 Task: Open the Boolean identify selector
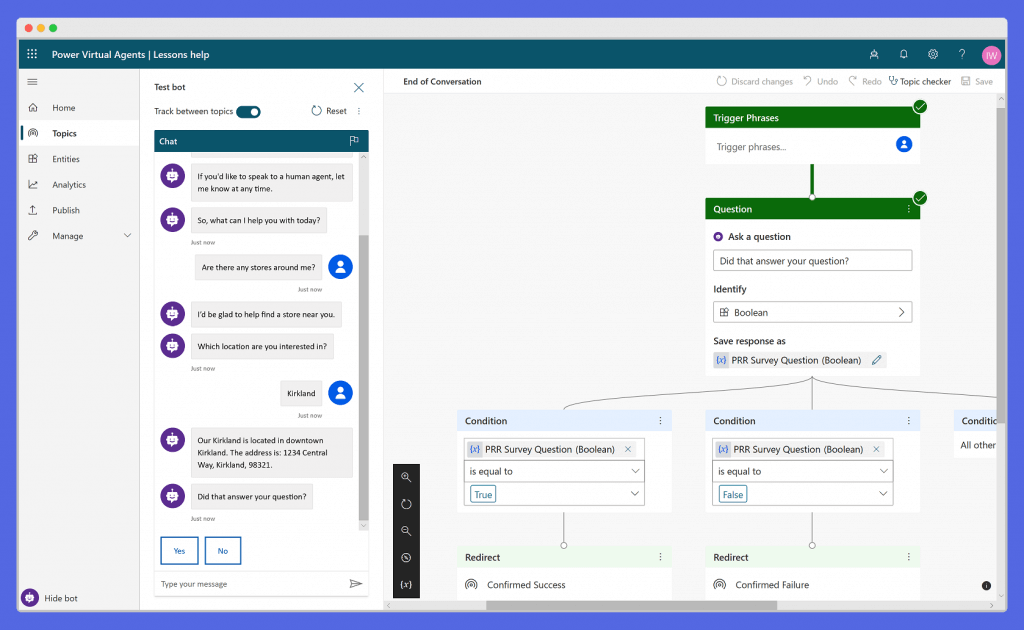tap(812, 312)
